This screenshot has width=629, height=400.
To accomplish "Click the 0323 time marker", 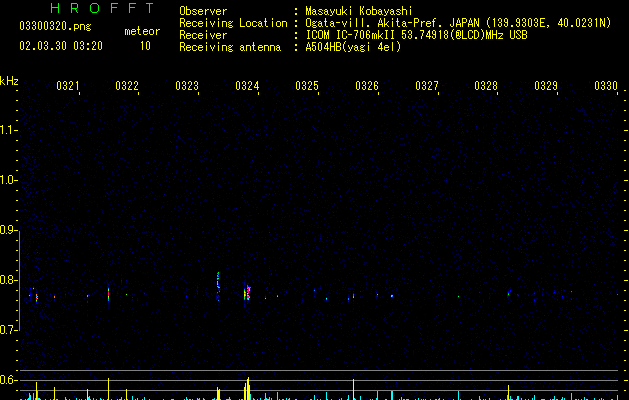I will [187, 86].
